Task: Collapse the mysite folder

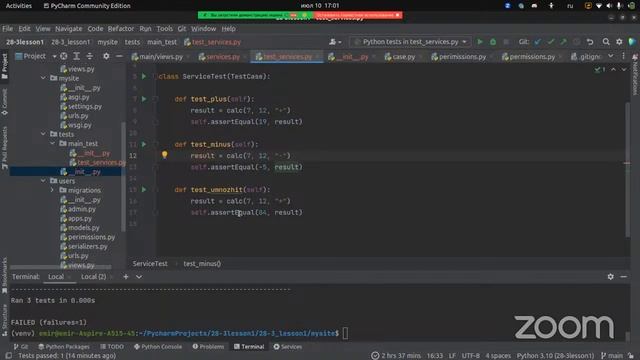Action: [43, 78]
